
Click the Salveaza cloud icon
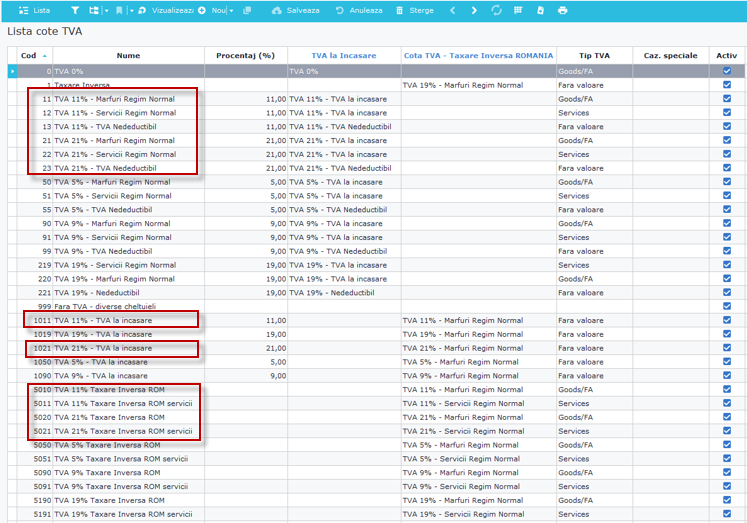point(276,10)
